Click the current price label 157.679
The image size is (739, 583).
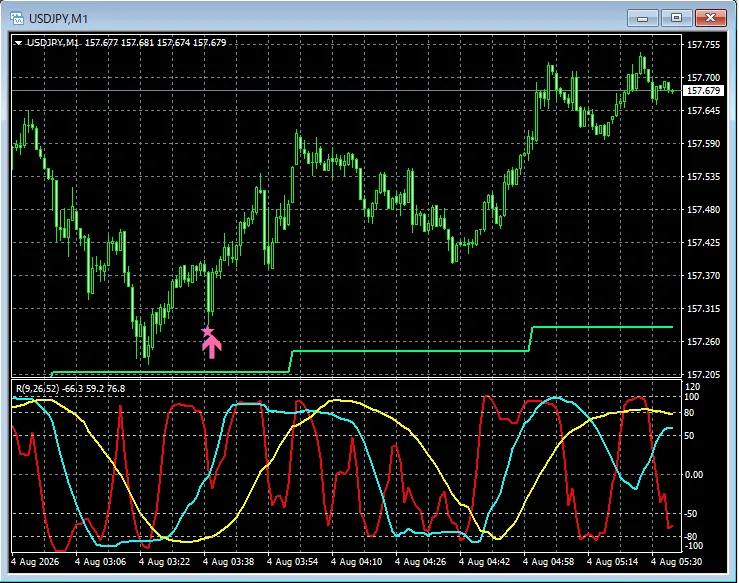[703, 90]
